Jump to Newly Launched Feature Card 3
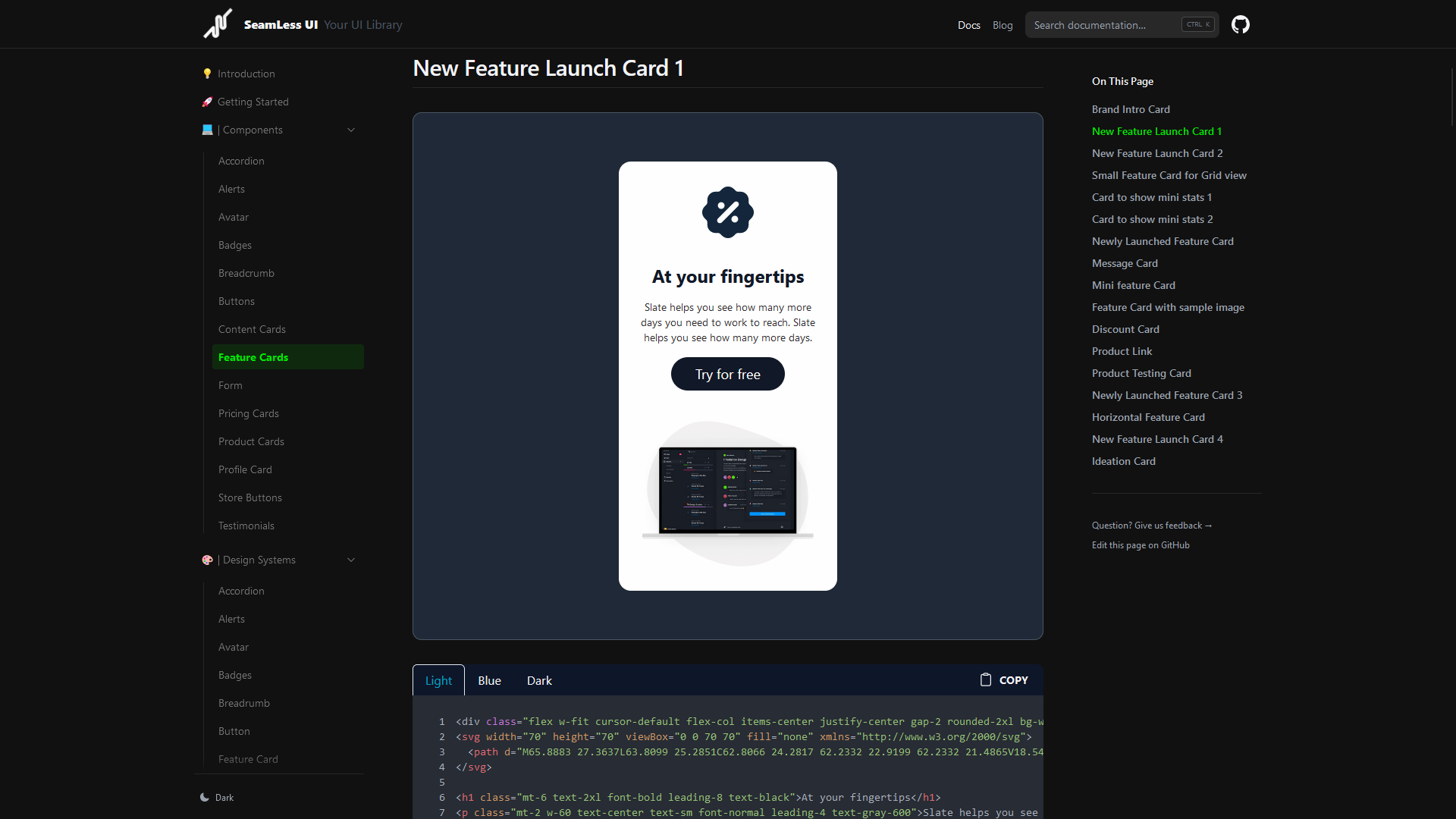 1167,395
